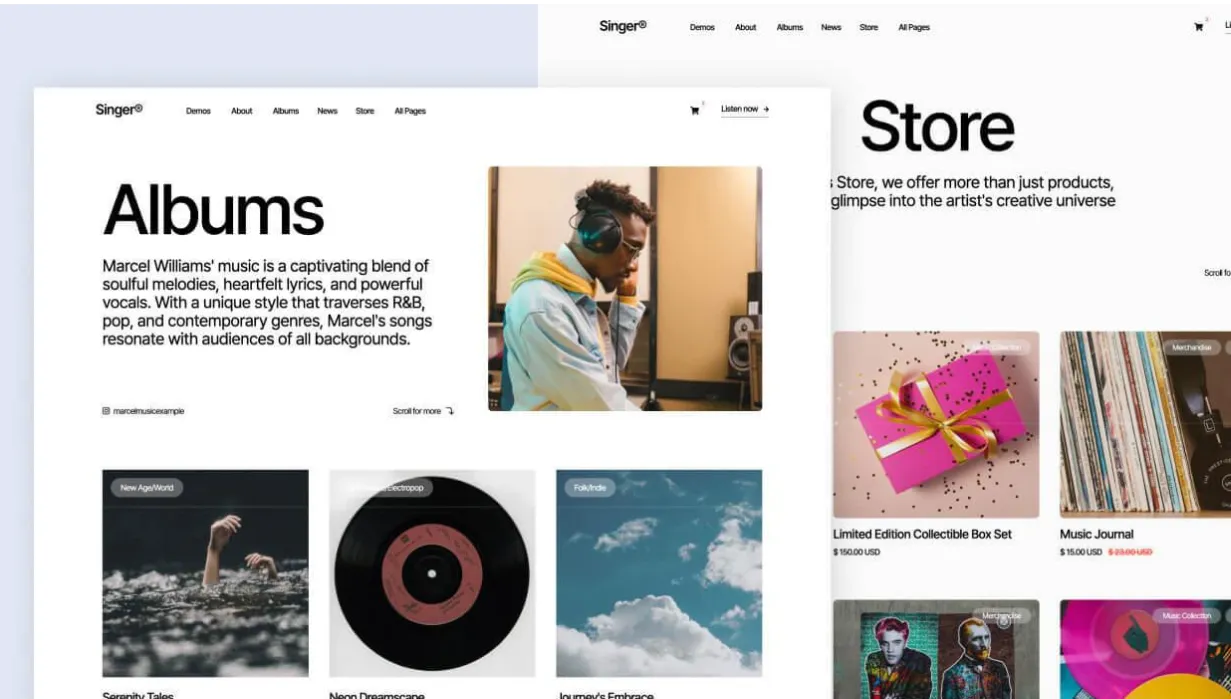Open the Music Journal product link

(x=1097, y=534)
